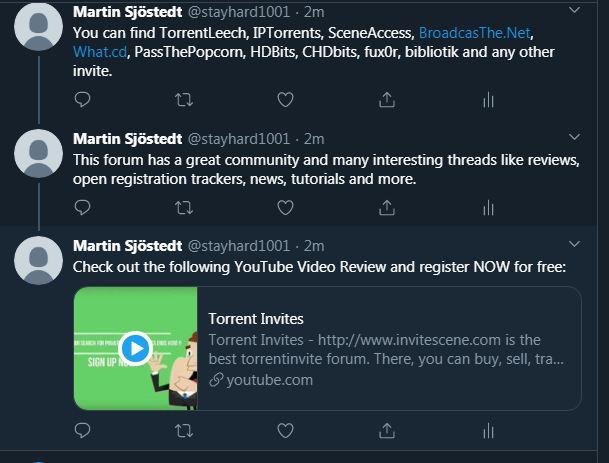The image size is (609, 463).
Task: Share the great community forum tweet
Action: [x=387, y=208]
